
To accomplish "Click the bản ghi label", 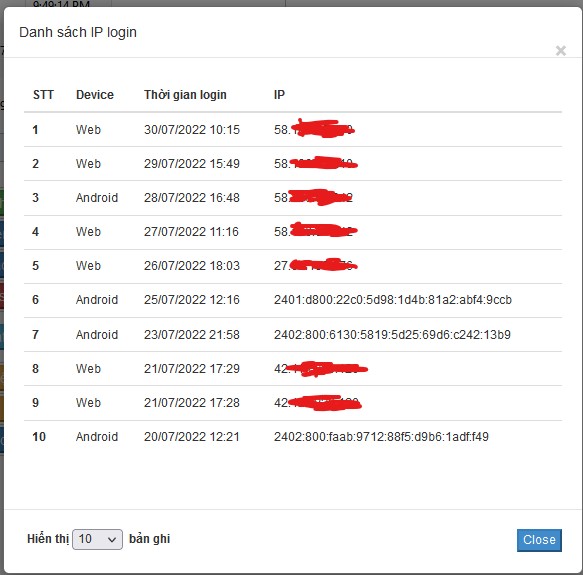I will (149, 539).
